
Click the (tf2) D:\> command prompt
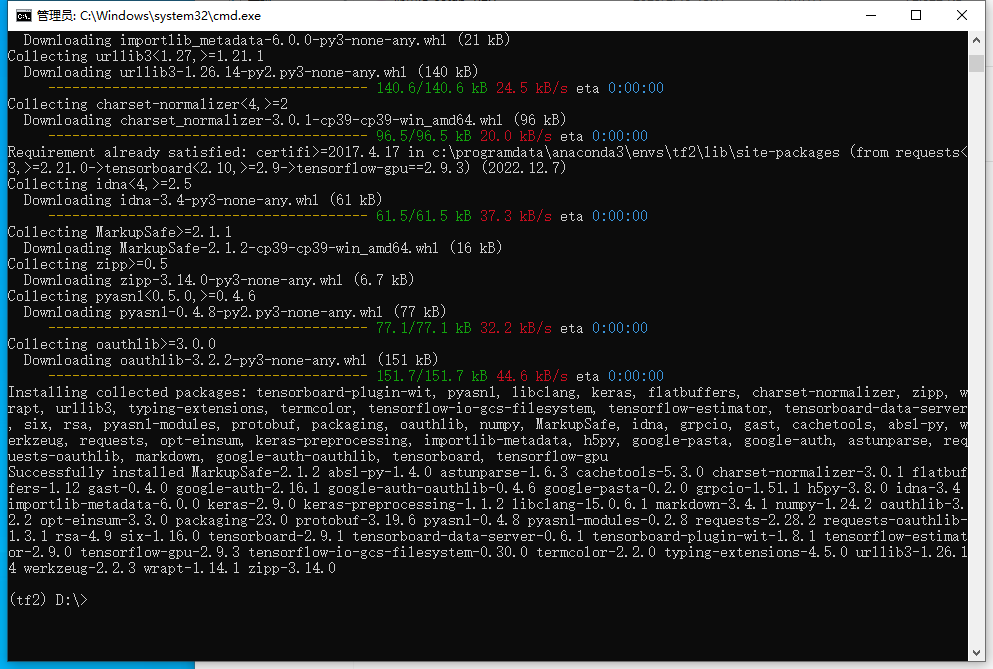point(48,599)
